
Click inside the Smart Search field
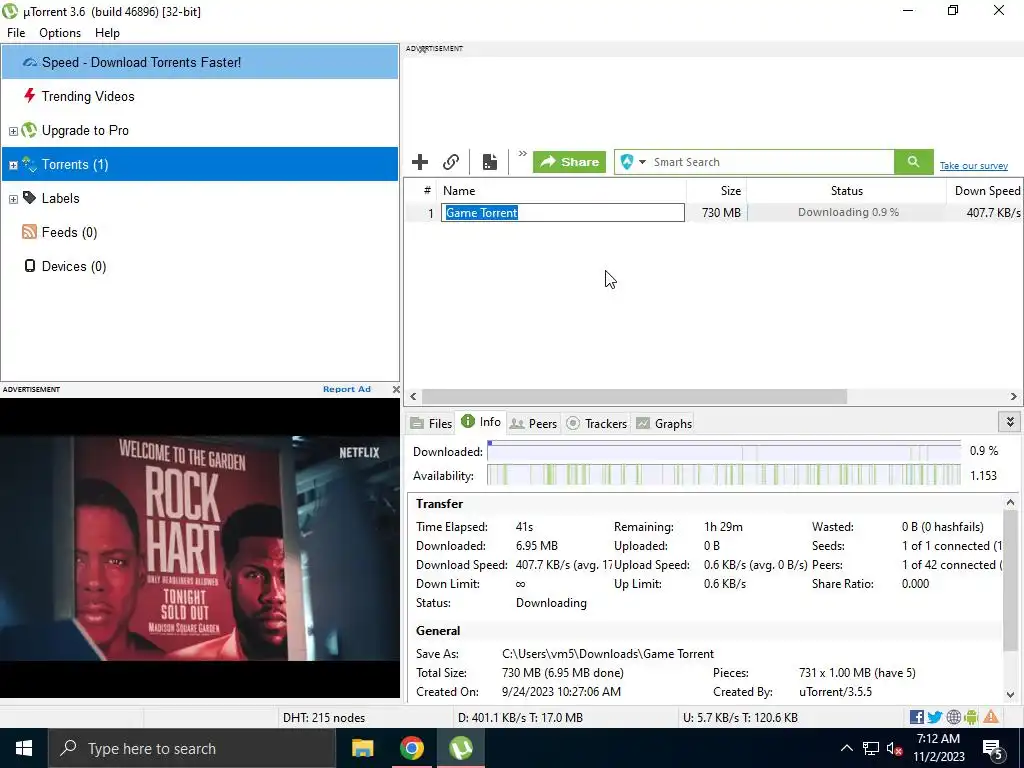point(771,162)
